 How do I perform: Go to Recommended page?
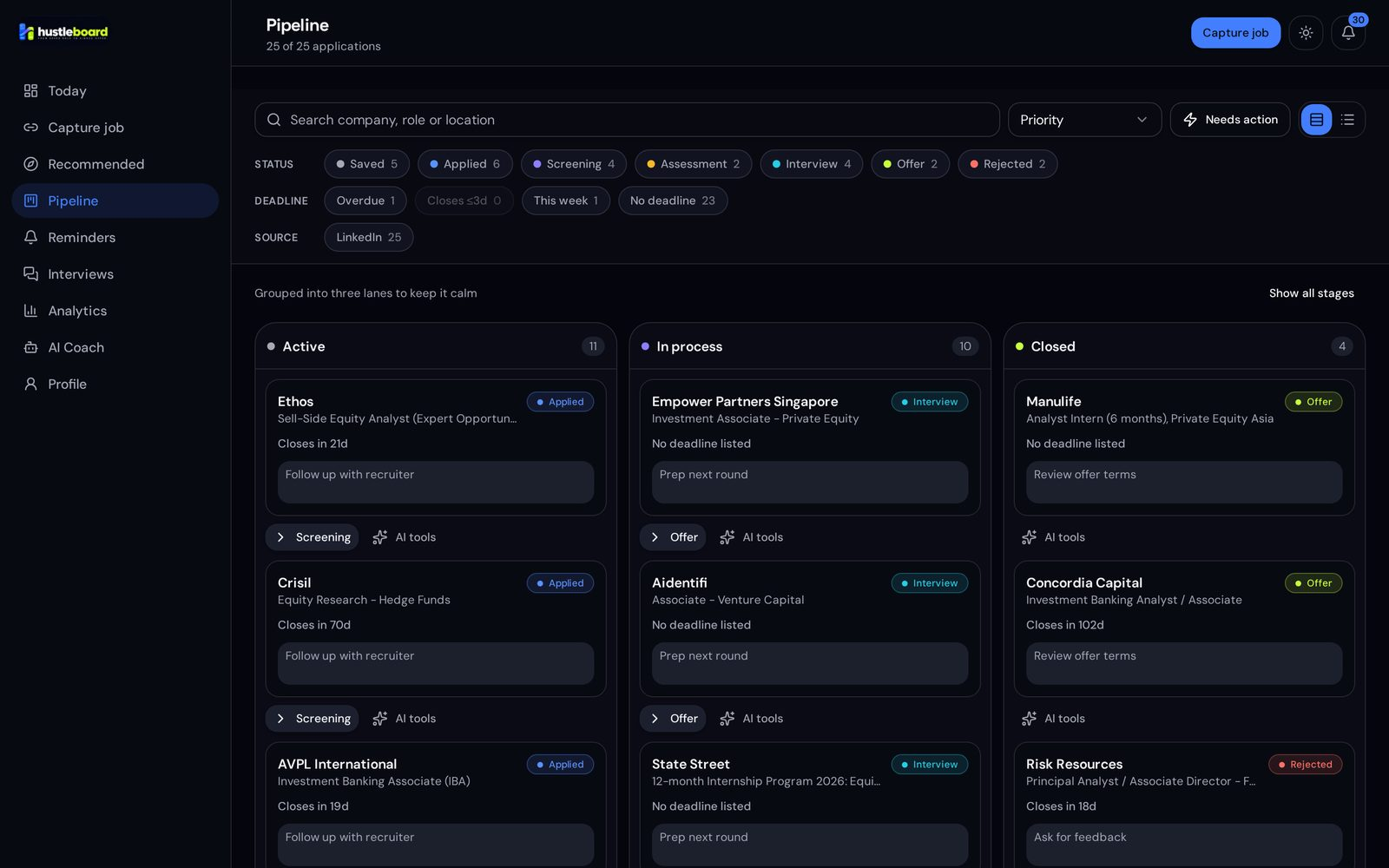click(x=115, y=164)
